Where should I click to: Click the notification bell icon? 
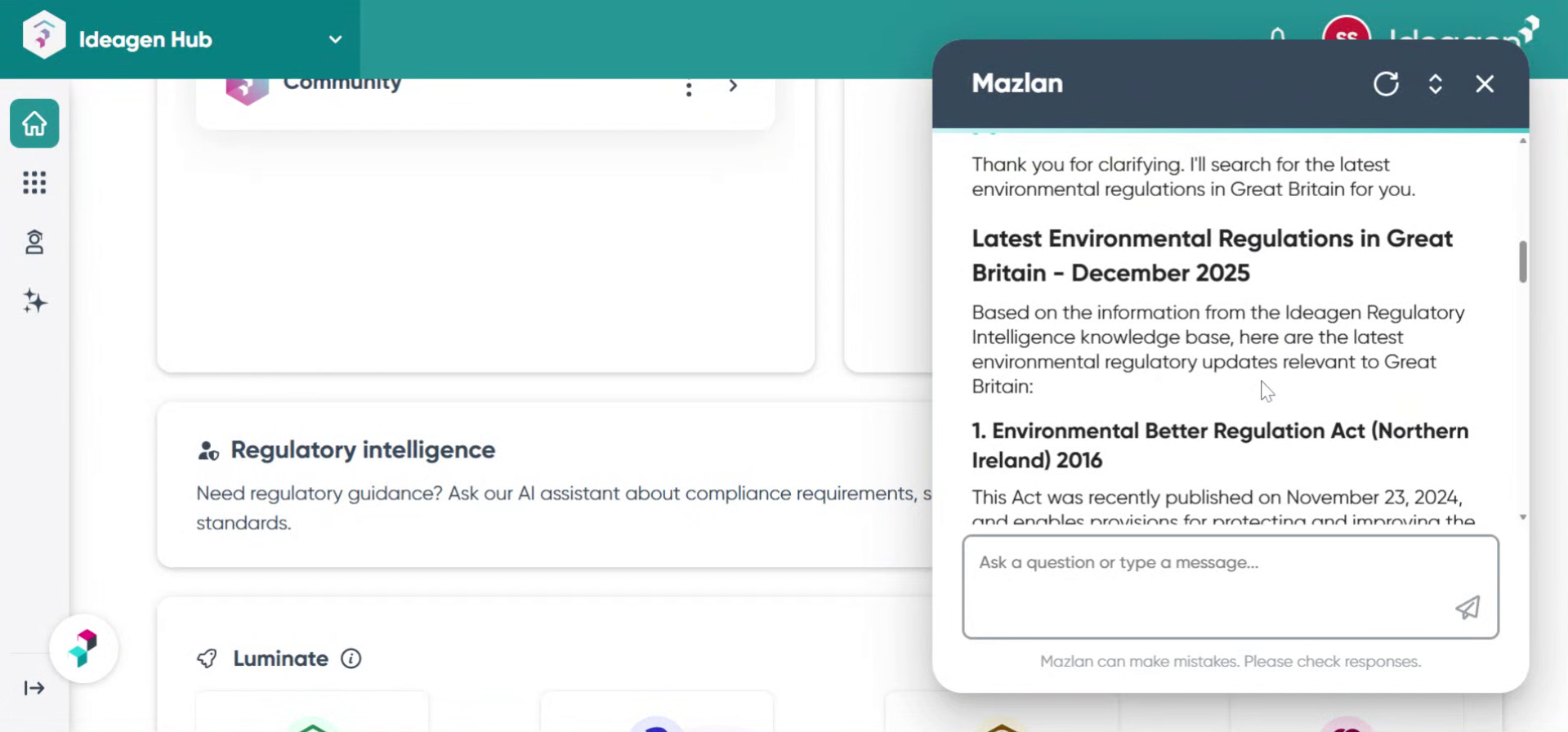1277,33
